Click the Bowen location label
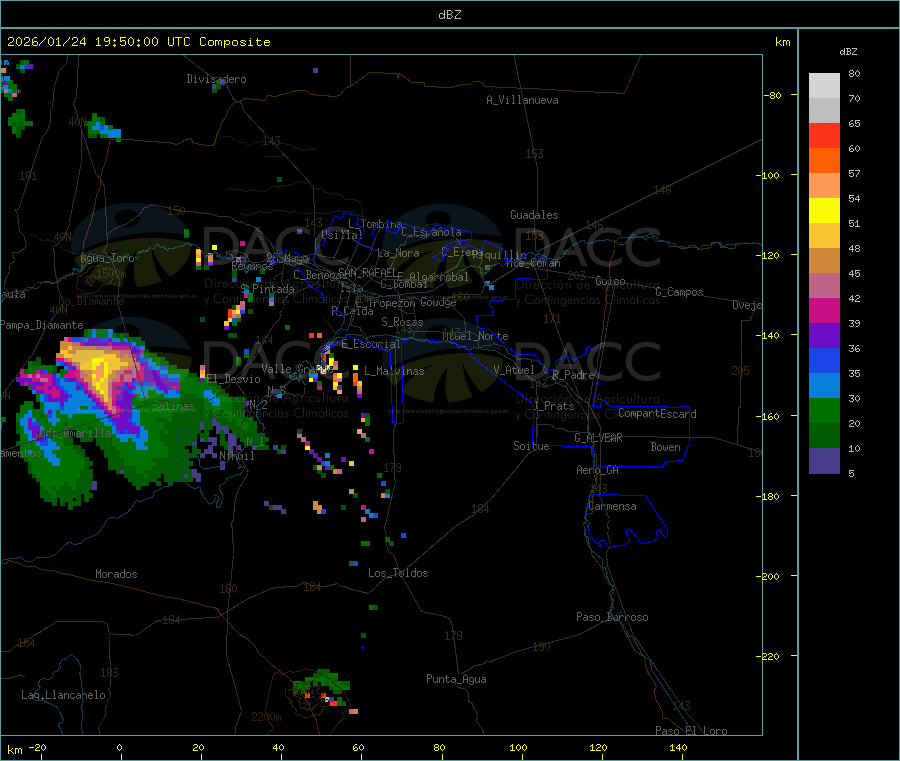This screenshot has height=761, width=900. click(665, 447)
